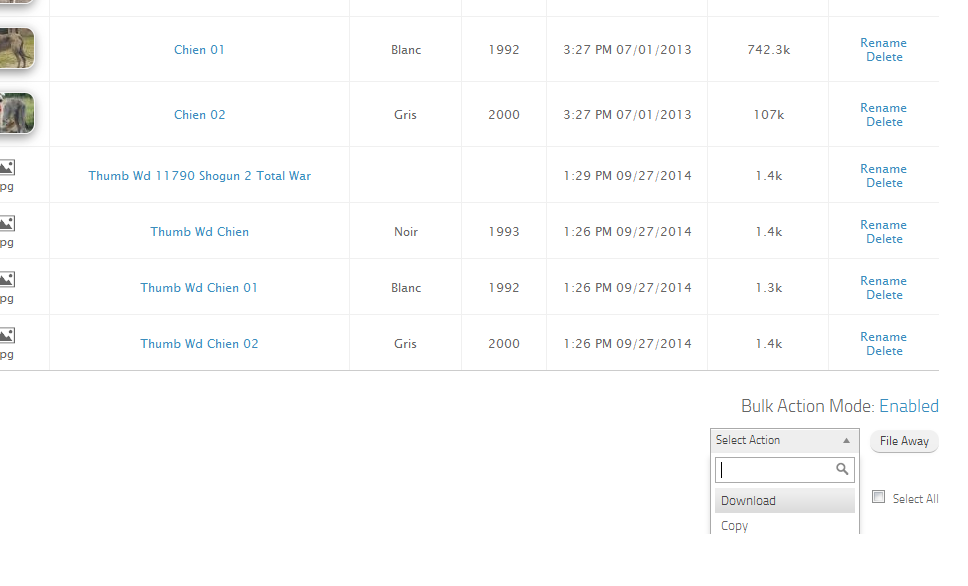Image resolution: width=968 pixels, height=586 pixels.
Task: Open the Thumb Wd Chien file link
Action: (199, 232)
